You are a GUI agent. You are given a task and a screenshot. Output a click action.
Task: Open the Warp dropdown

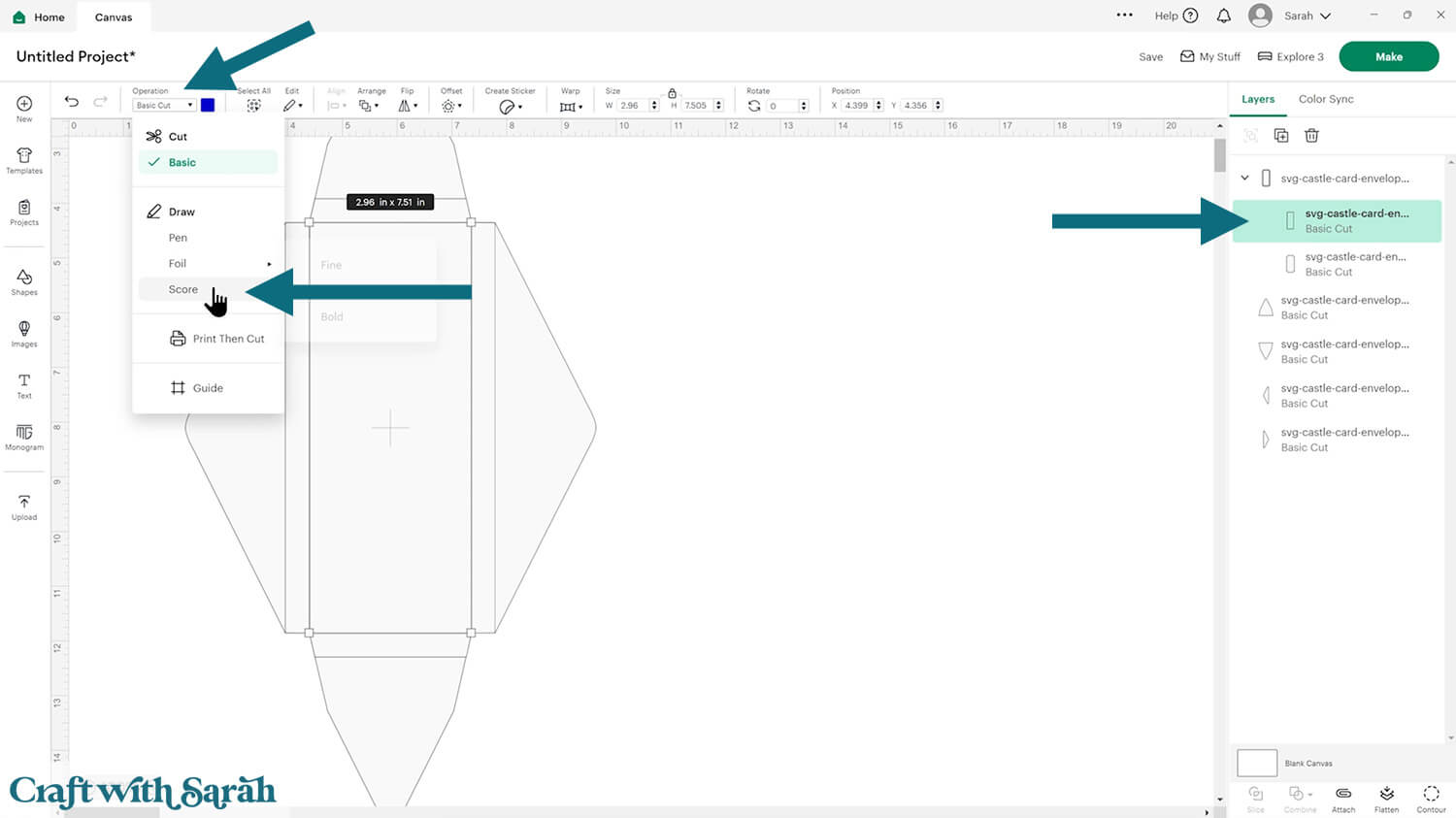click(x=571, y=106)
